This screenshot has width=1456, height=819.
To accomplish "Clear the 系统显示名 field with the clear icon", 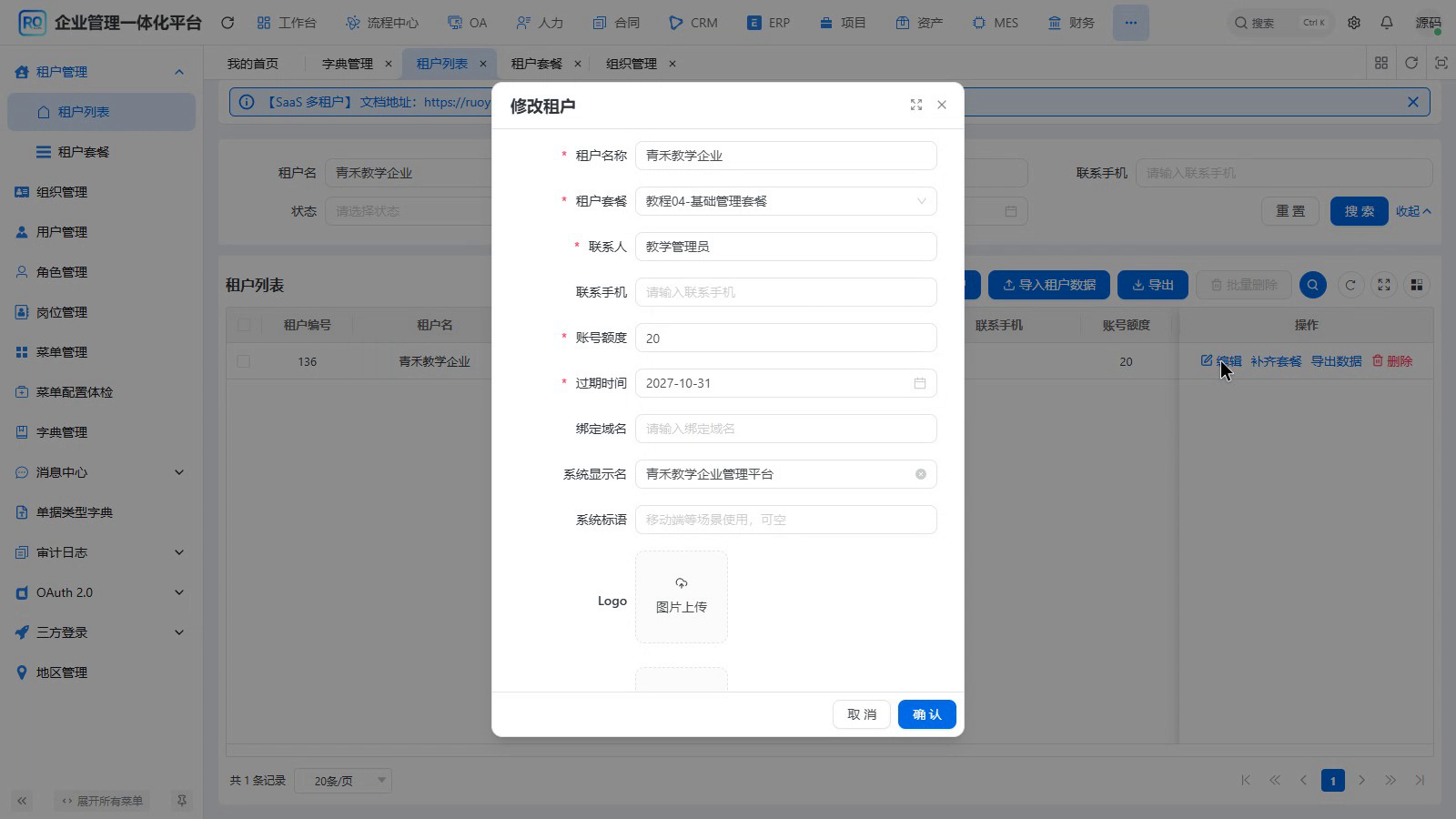I will [921, 474].
